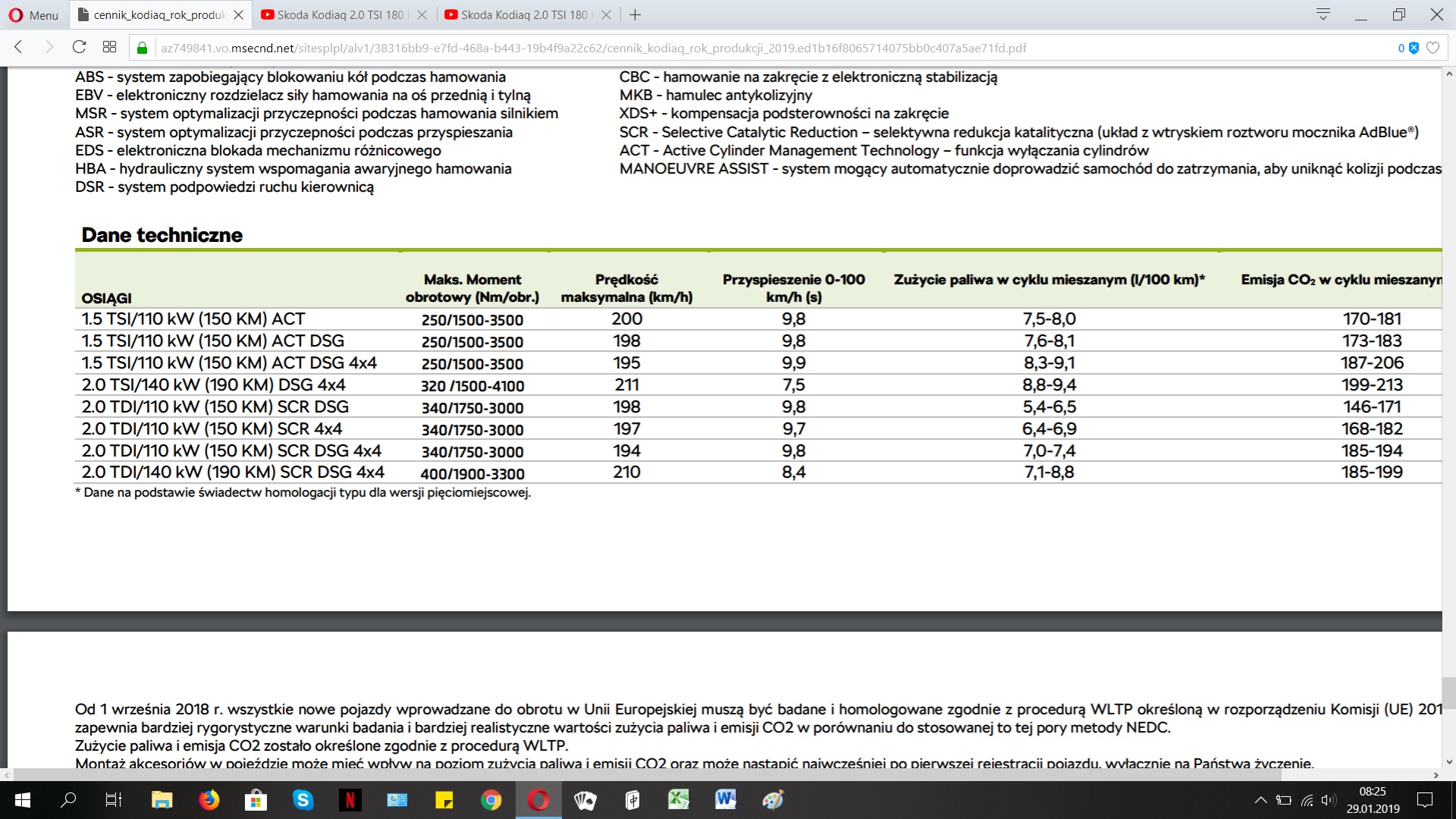Click the vertical scrollbar down arrow
This screenshot has height=819, width=1456.
(1449, 762)
